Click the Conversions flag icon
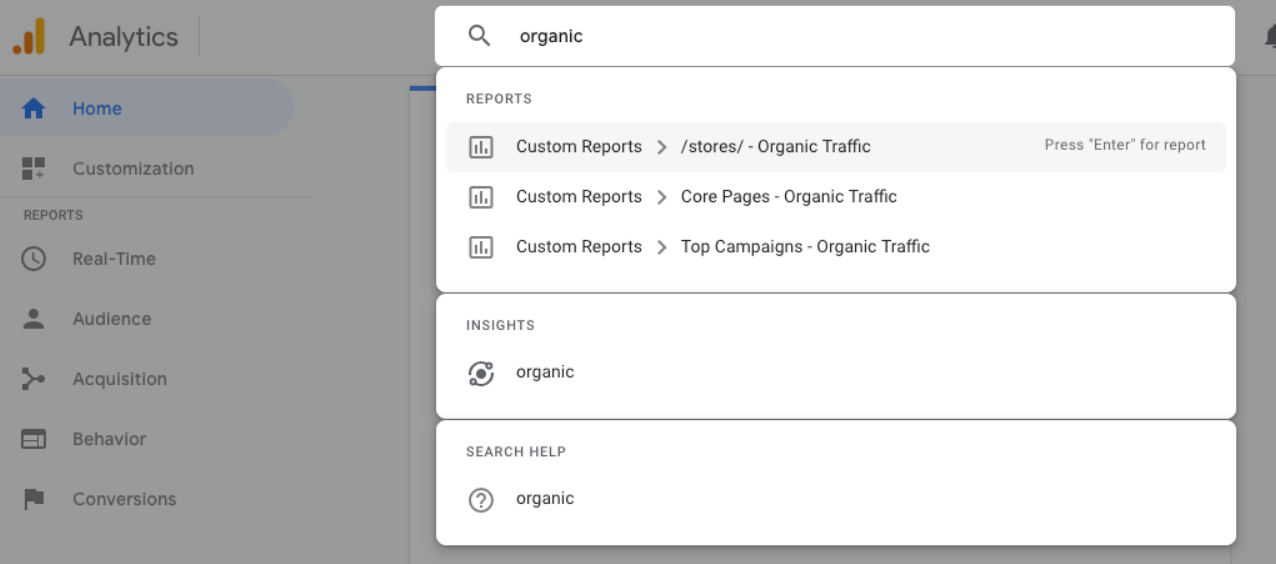1276x564 pixels. pos(34,499)
